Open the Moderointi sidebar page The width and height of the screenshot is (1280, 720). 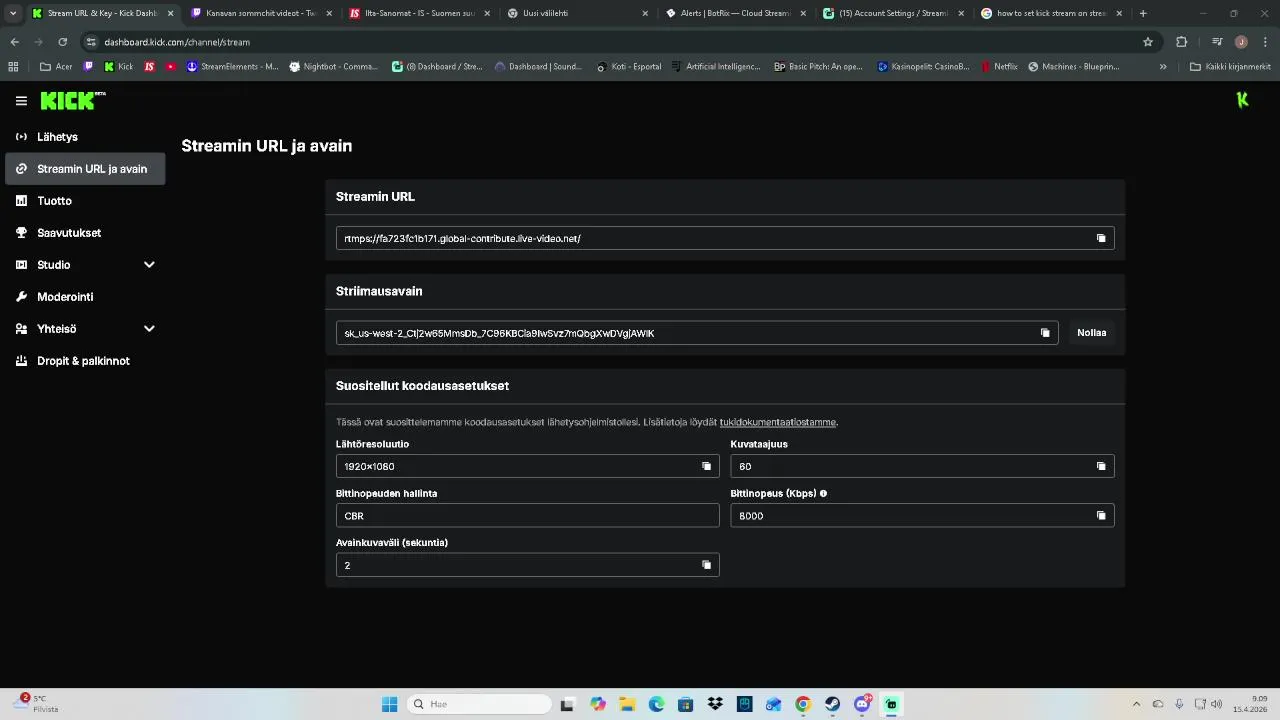[85, 297]
